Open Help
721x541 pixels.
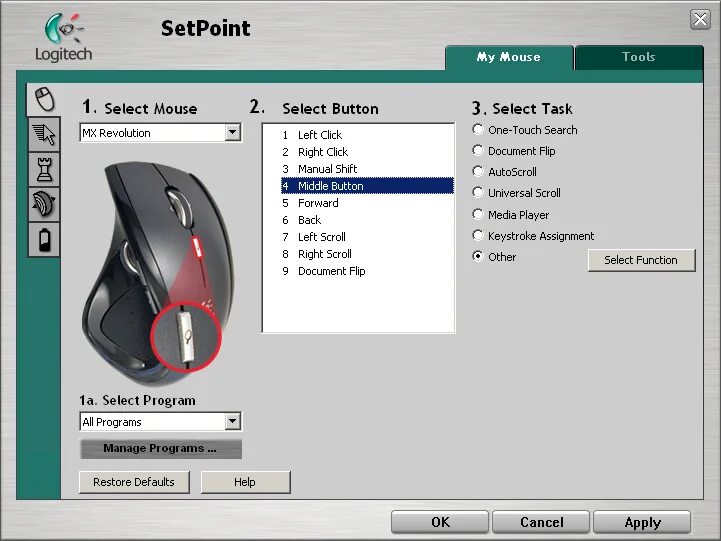point(245,482)
